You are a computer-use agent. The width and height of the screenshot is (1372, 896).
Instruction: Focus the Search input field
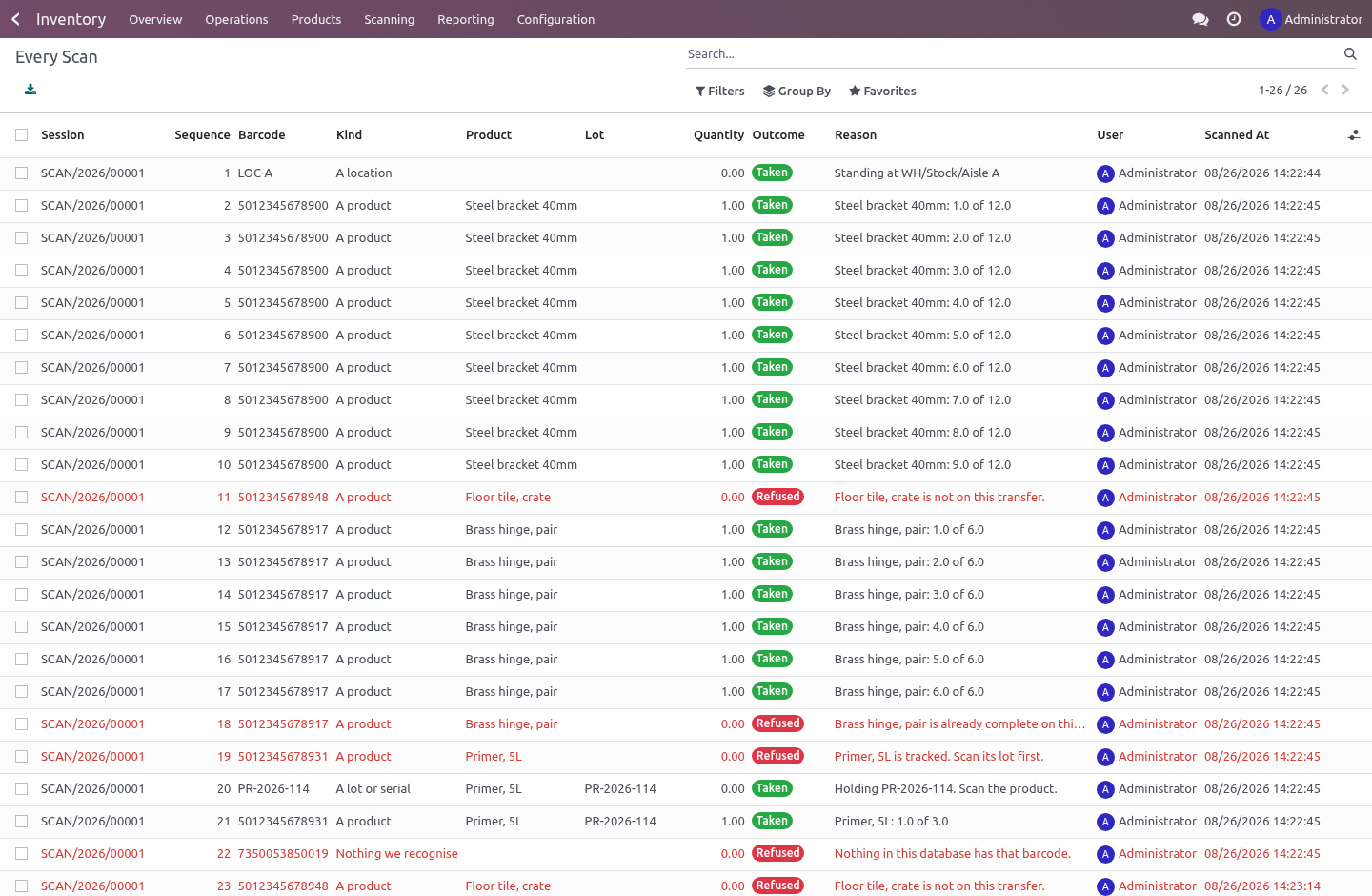[1010, 54]
